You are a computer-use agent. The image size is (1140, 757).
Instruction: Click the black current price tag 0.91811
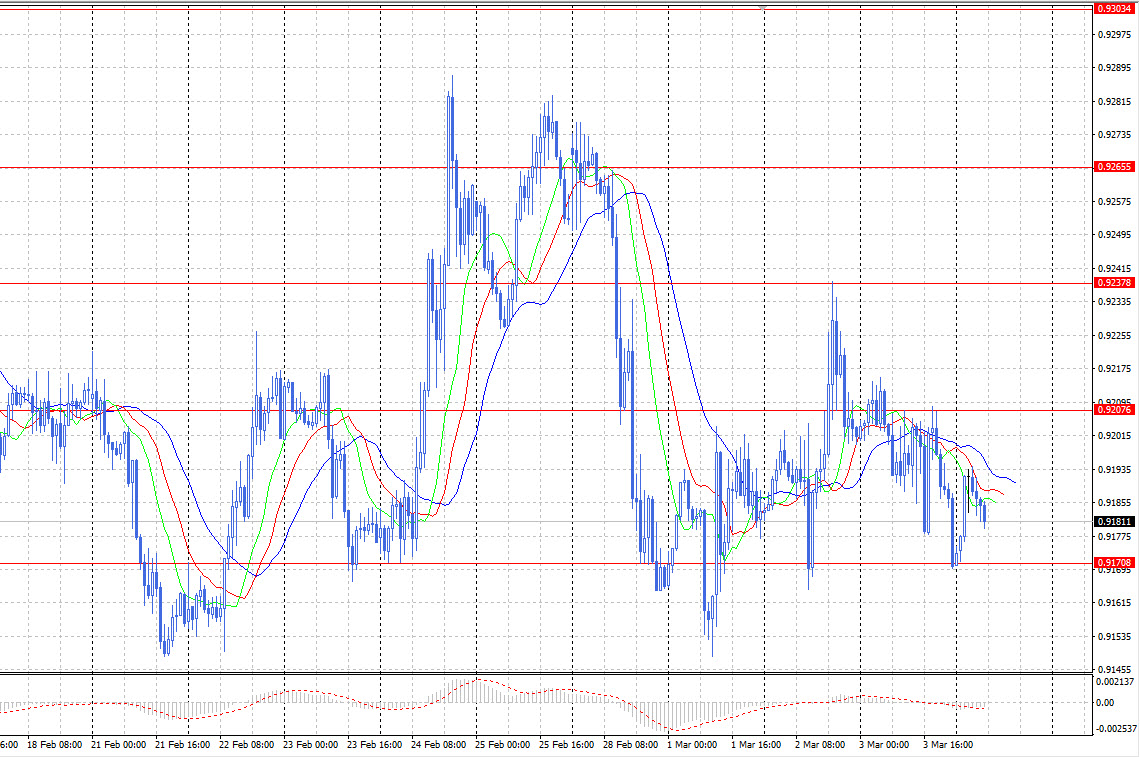coord(1114,521)
